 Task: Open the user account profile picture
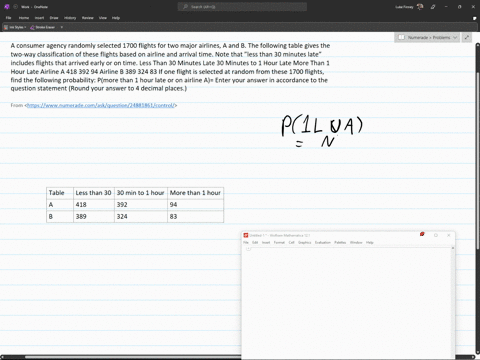point(420,7)
